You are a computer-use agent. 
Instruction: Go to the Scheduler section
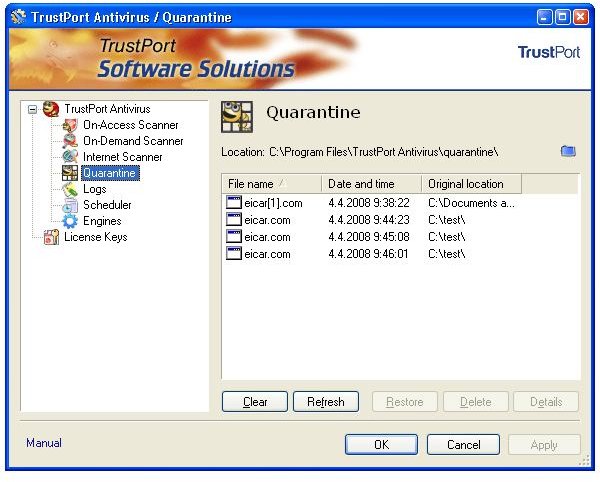pos(107,205)
